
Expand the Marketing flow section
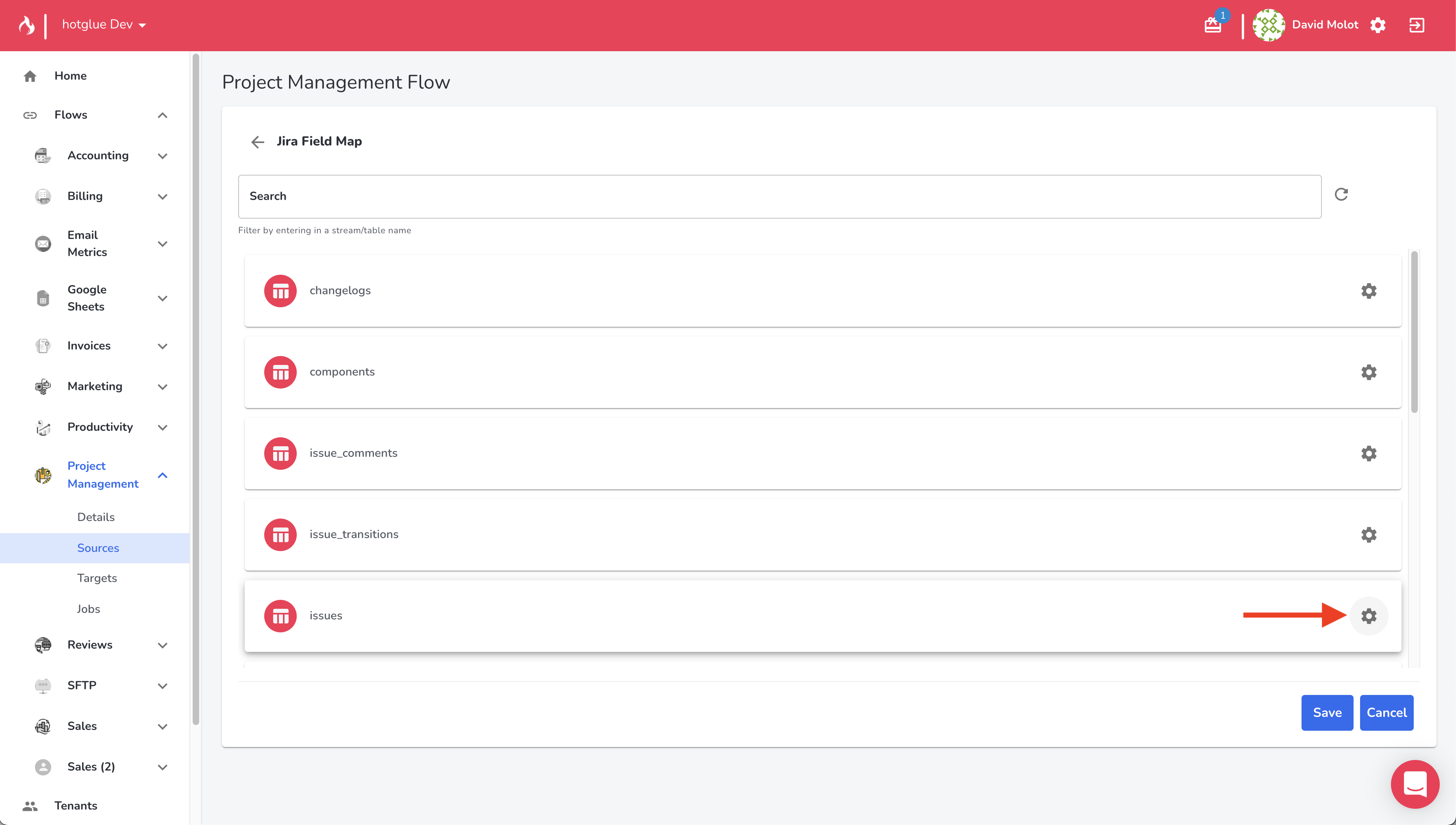click(162, 387)
